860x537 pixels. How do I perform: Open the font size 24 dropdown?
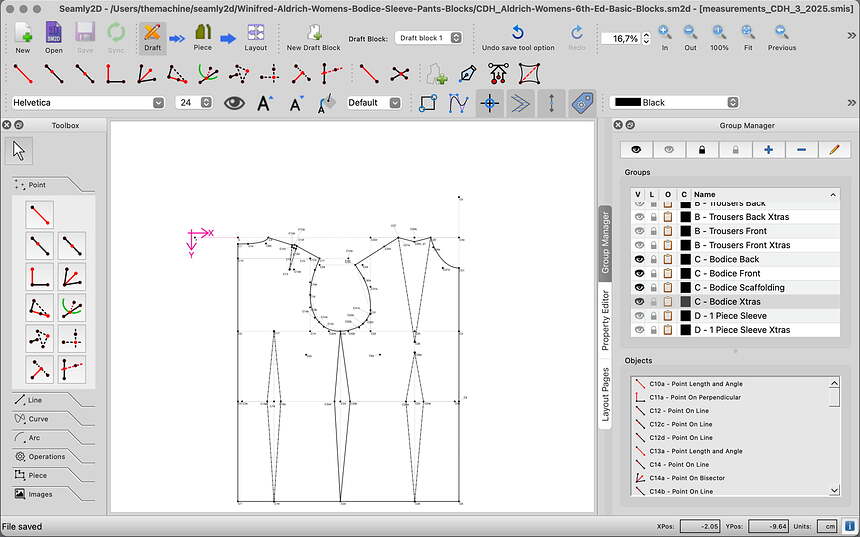(x=194, y=103)
